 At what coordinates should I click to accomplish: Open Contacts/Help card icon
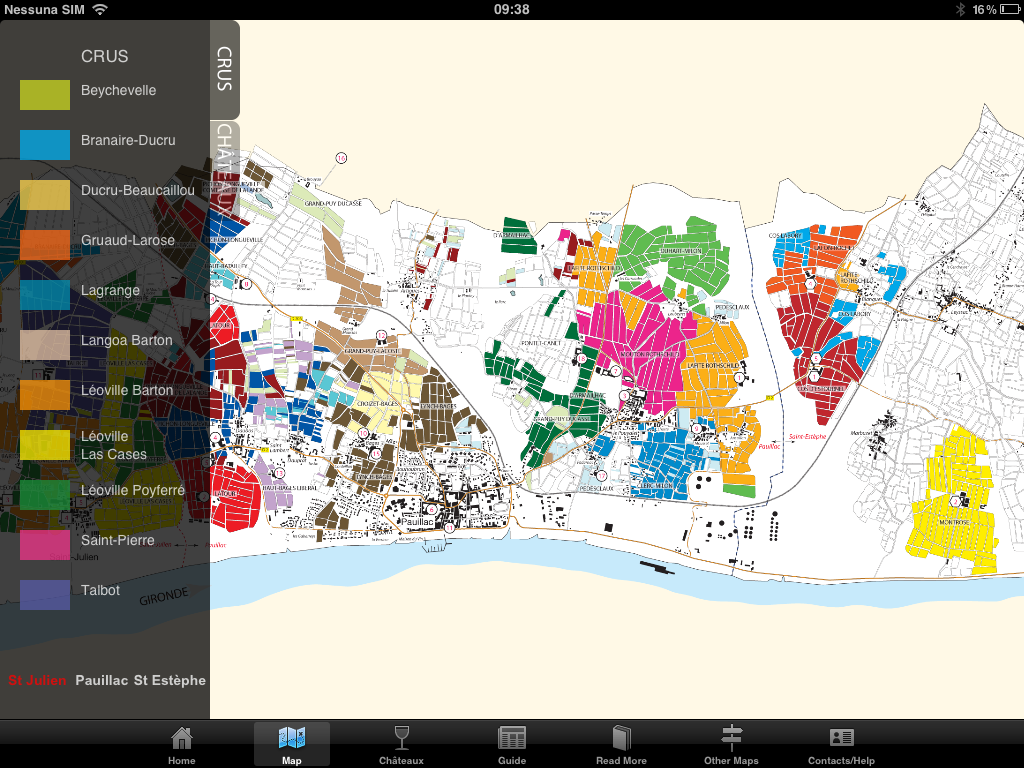click(x=841, y=739)
